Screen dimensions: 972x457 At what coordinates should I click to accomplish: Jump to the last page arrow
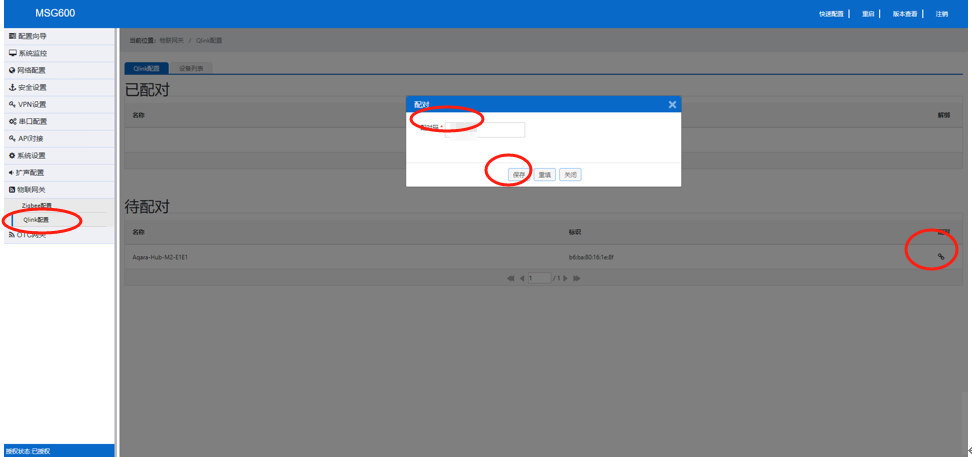tap(577, 278)
